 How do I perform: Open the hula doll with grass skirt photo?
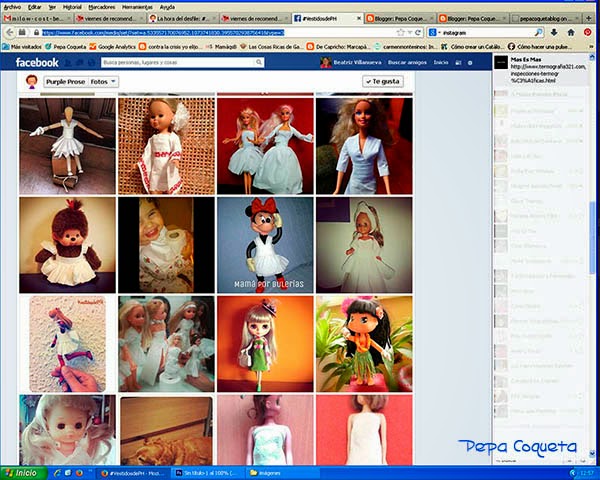364,344
